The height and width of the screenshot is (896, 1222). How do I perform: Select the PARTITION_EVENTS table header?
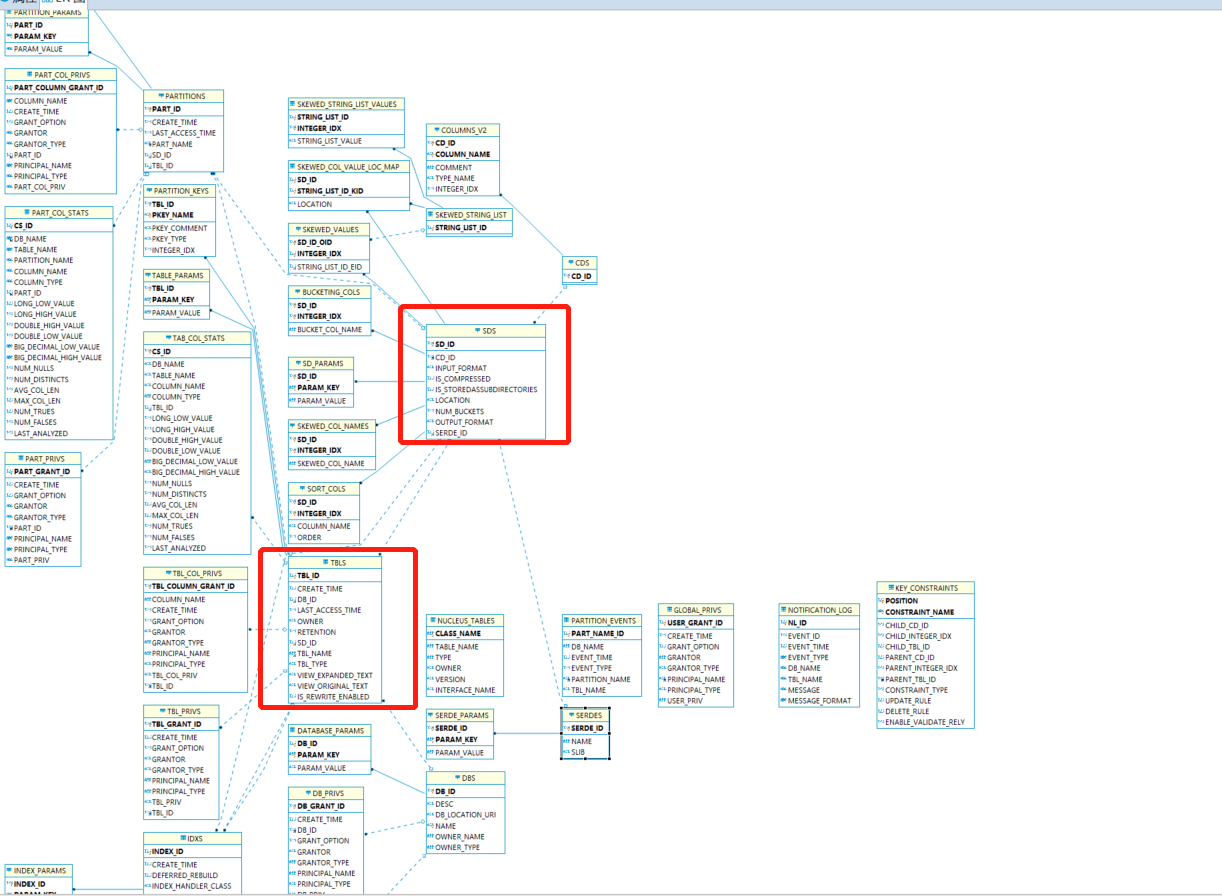point(600,620)
